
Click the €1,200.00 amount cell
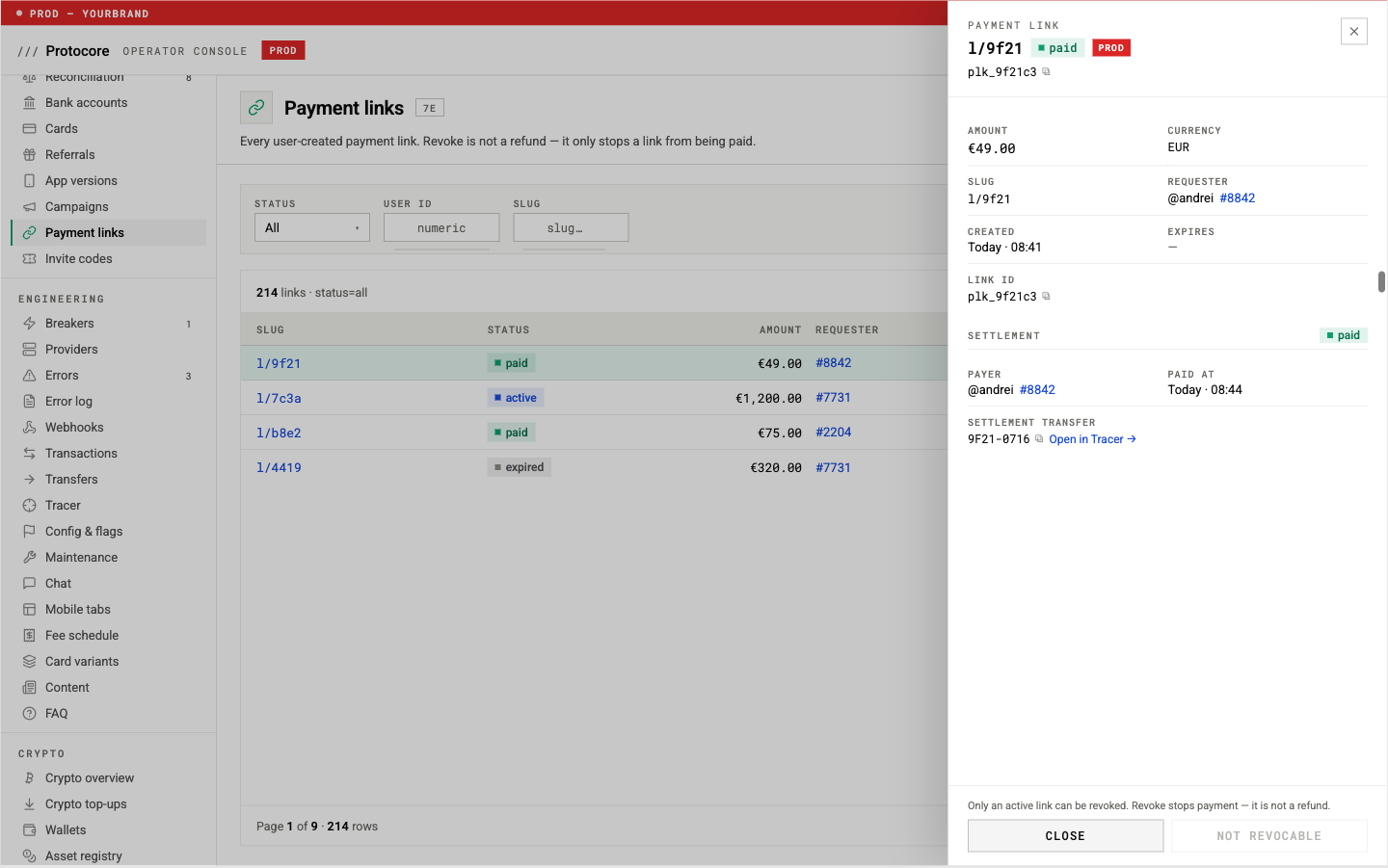coord(768,398)
